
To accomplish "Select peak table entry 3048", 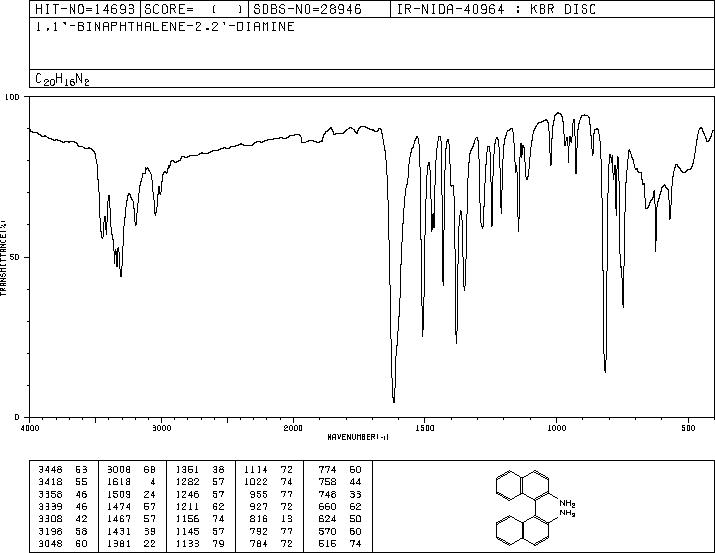I will click(62, 544).
